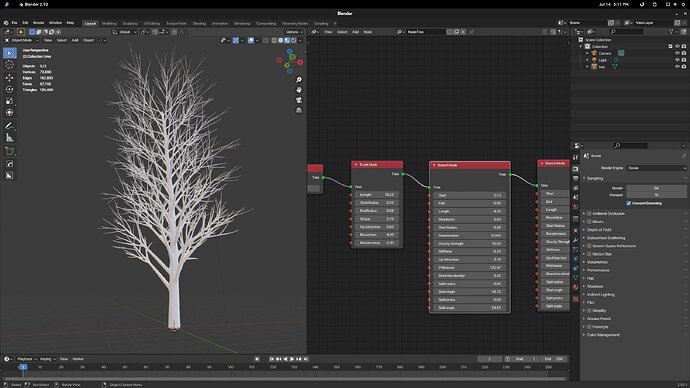Open the viewport Options dropdown
Image resolution: width=690 pixels, height=388 pixels.
[x=294, y=32]
